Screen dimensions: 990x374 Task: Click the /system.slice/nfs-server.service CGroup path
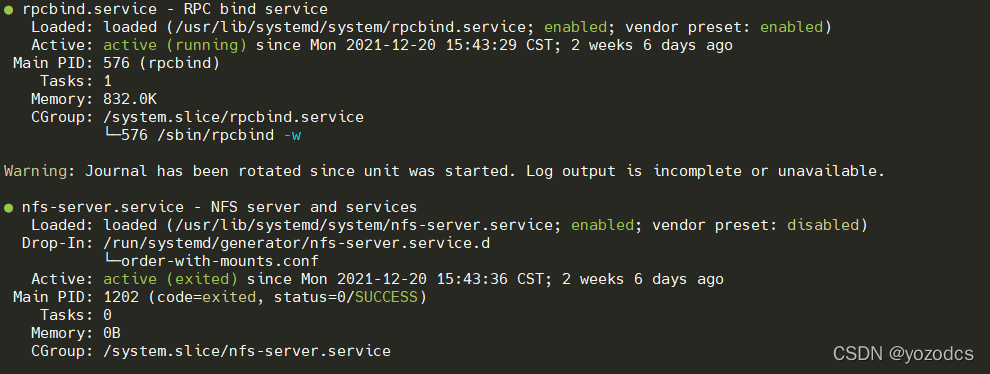[x=247, y=351]
